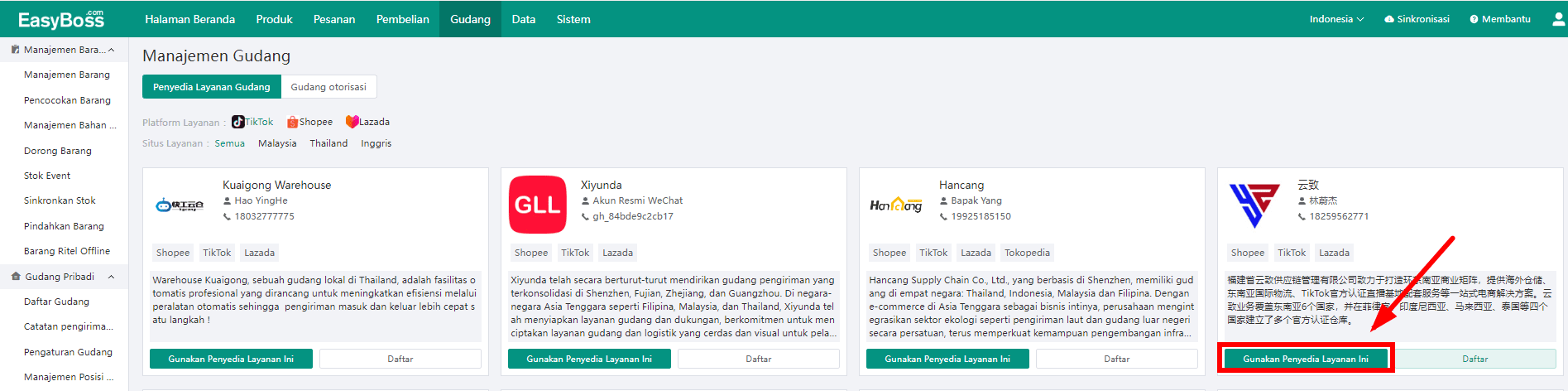This screenshot has width=1568, height=391.
Task: Click the Xiyunda GLL logo
Action: (x=538, y=205)
